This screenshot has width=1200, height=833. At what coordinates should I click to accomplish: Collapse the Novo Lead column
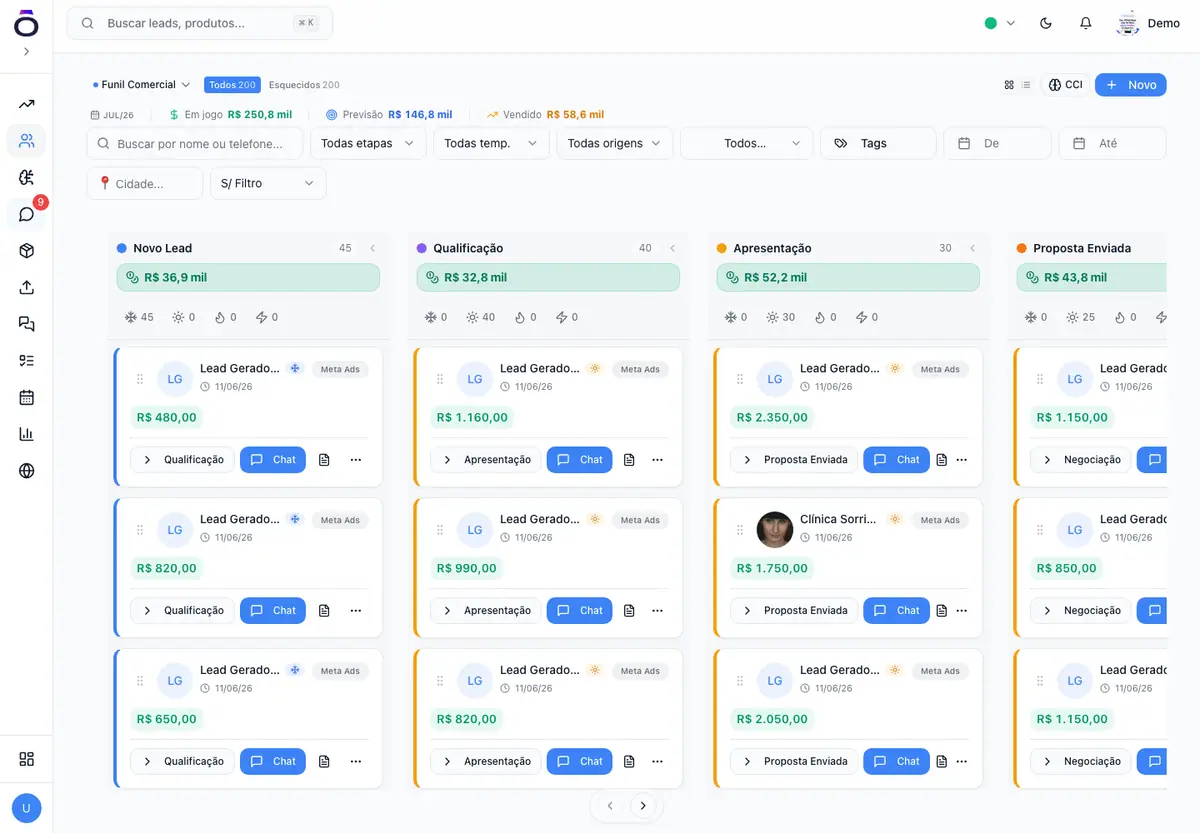click(x=372, y=248)
